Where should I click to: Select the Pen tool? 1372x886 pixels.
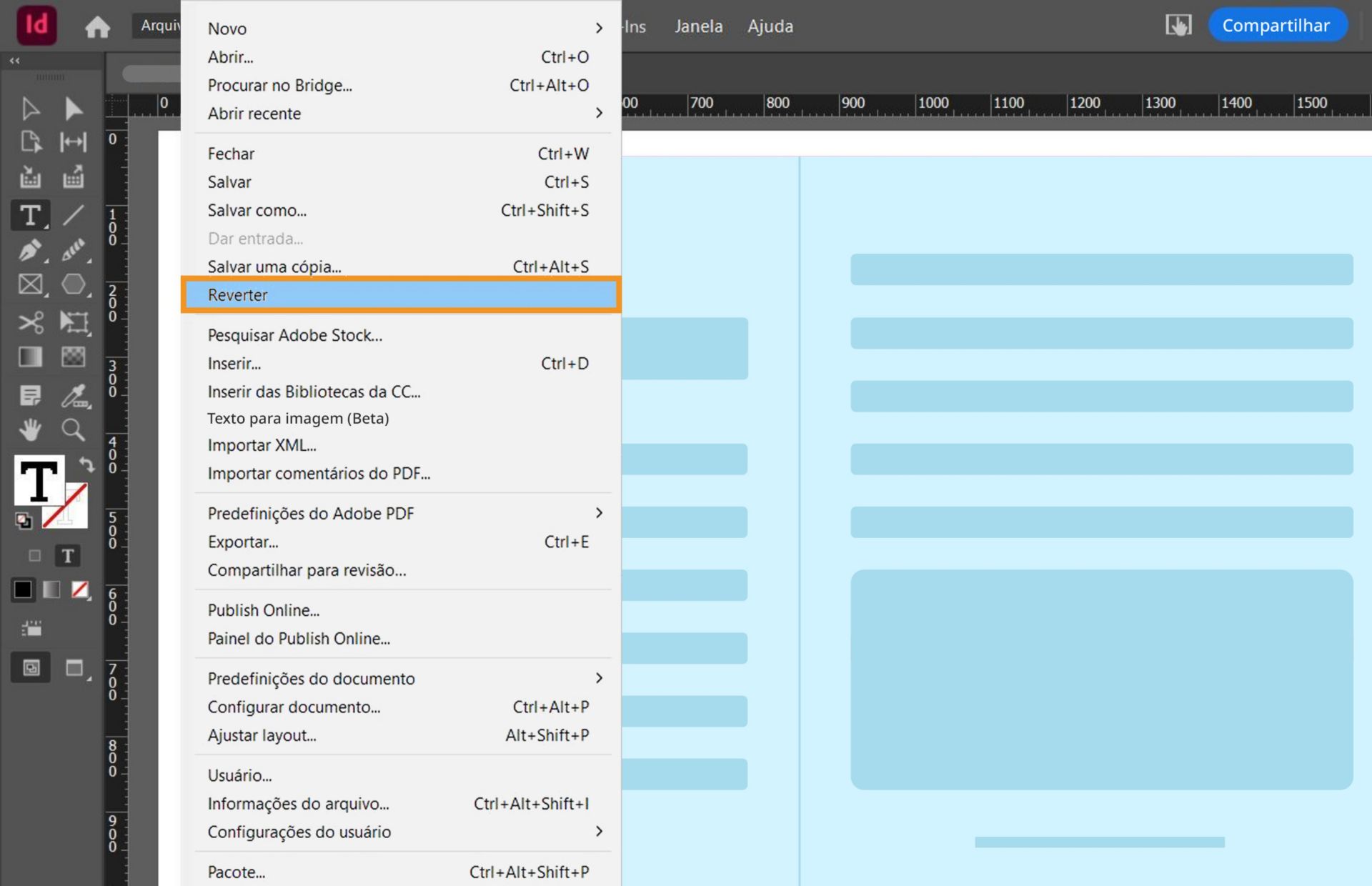30,251
